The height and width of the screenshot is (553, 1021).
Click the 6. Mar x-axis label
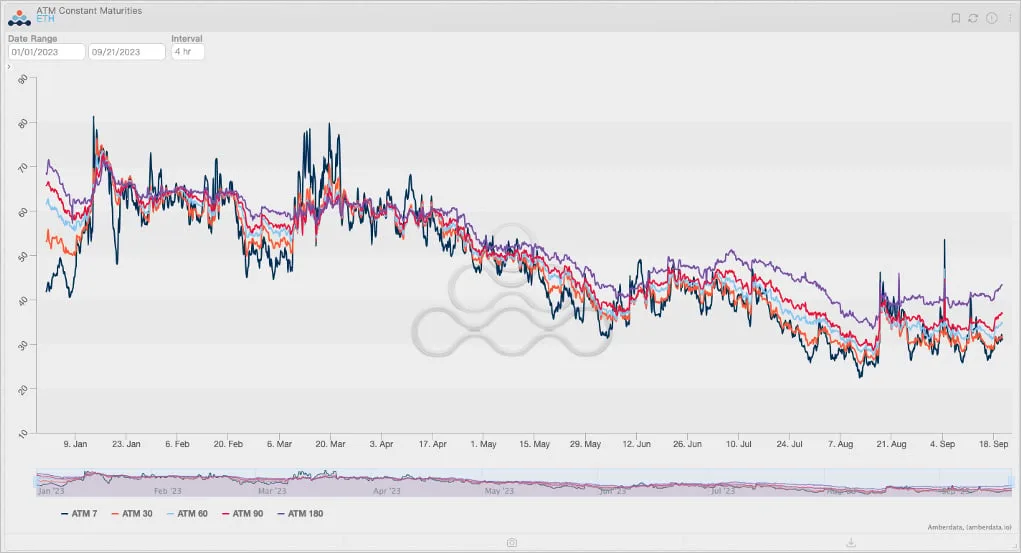point(279,444)
